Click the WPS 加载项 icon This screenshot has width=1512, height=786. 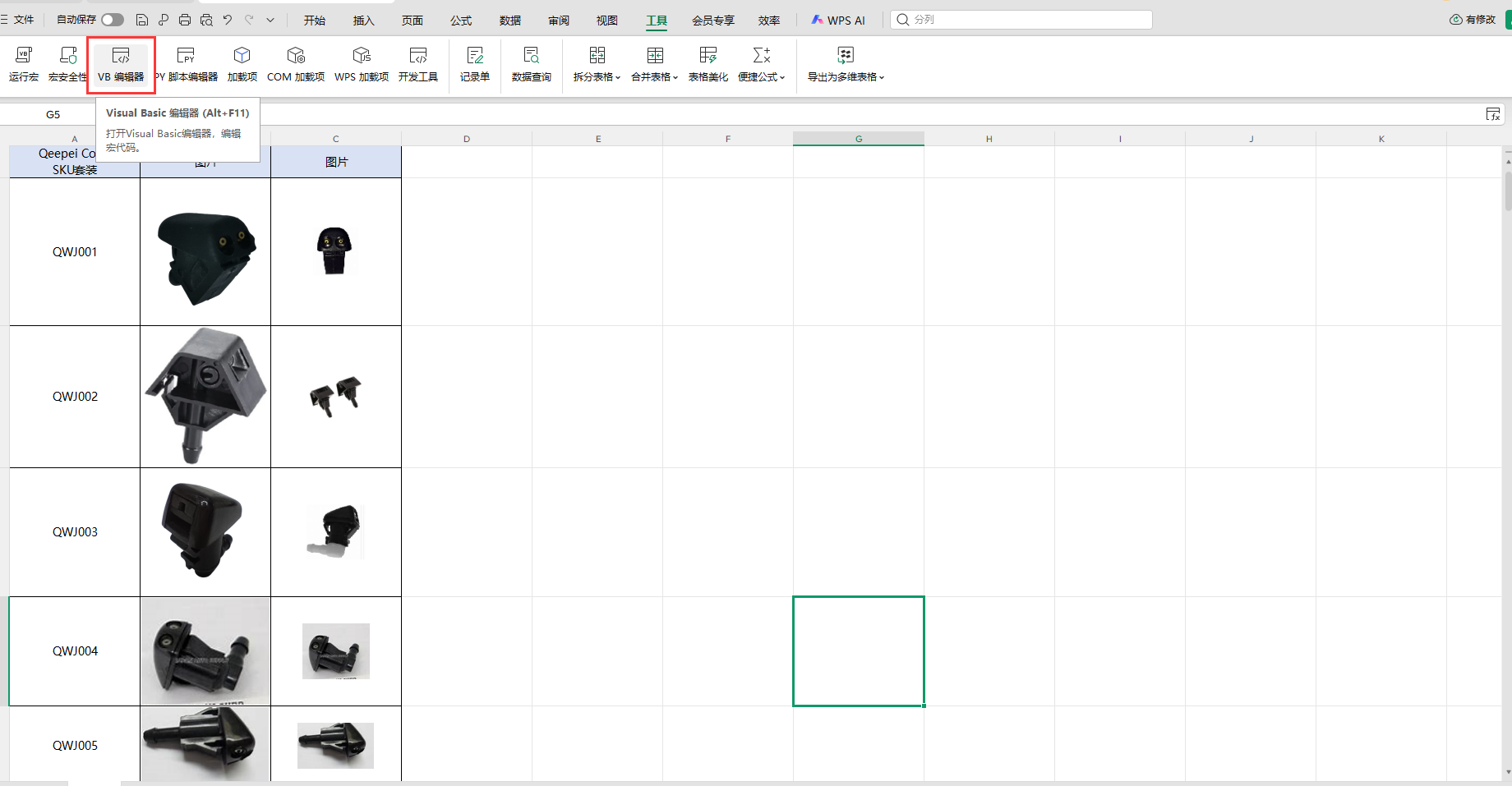tap(362, 64)
